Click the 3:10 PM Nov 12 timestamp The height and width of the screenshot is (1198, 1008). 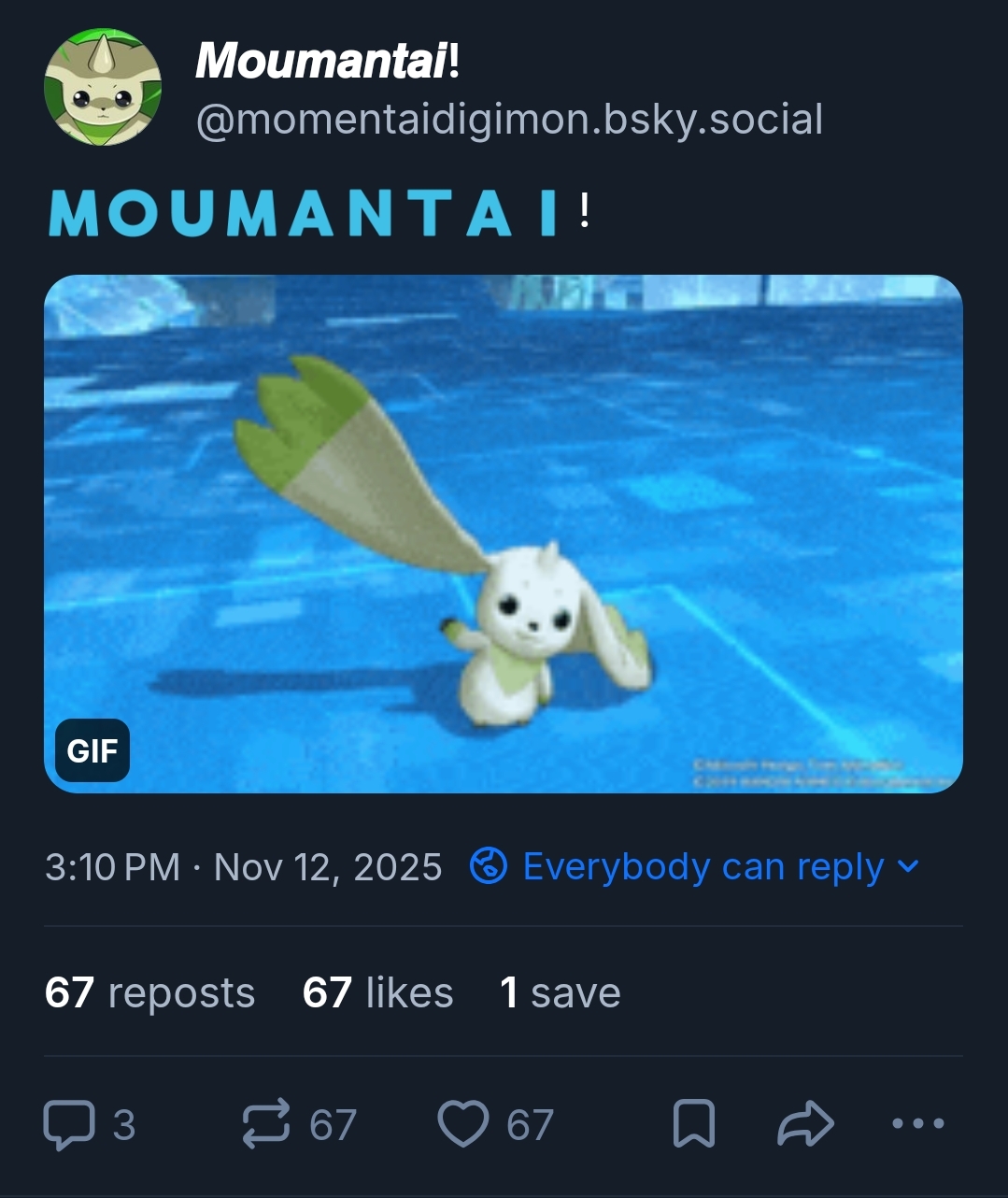(243, 867)
